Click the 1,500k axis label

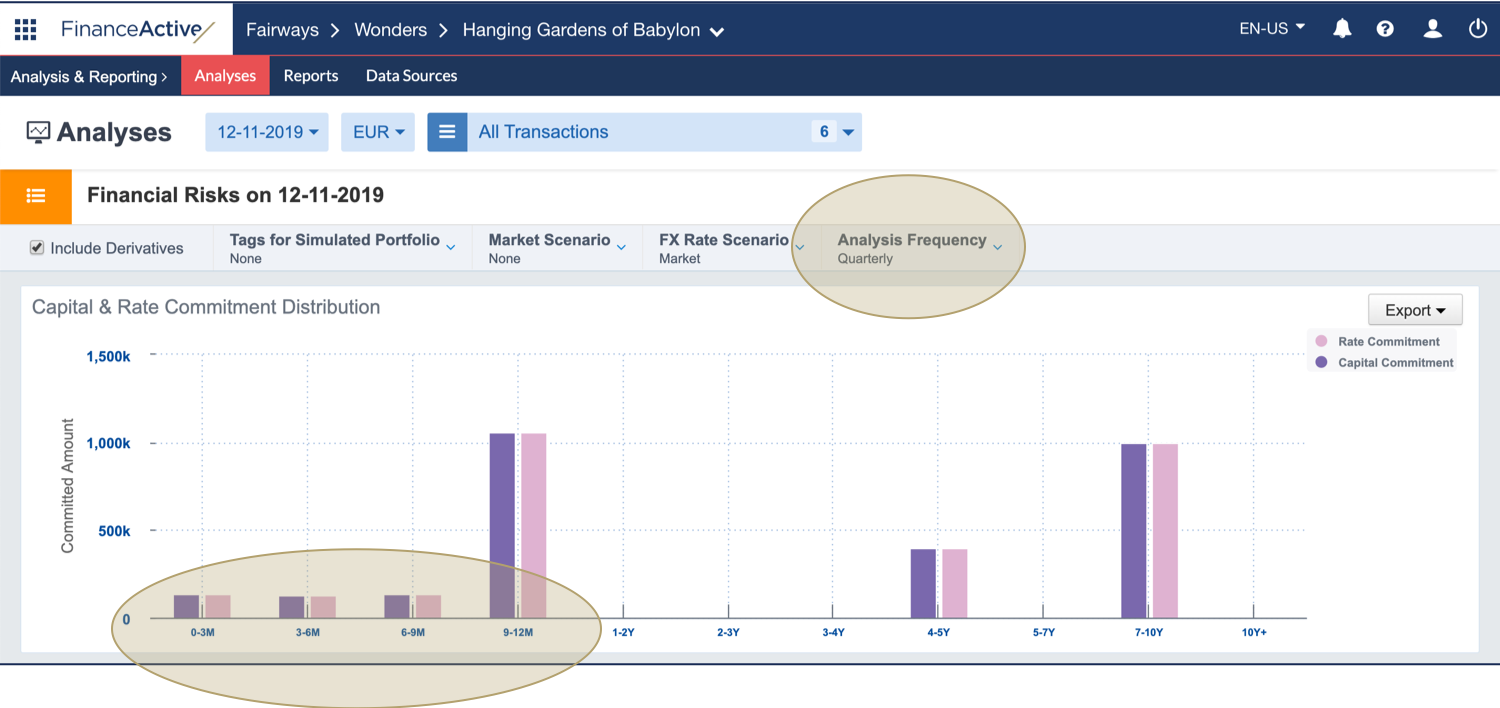108,356
